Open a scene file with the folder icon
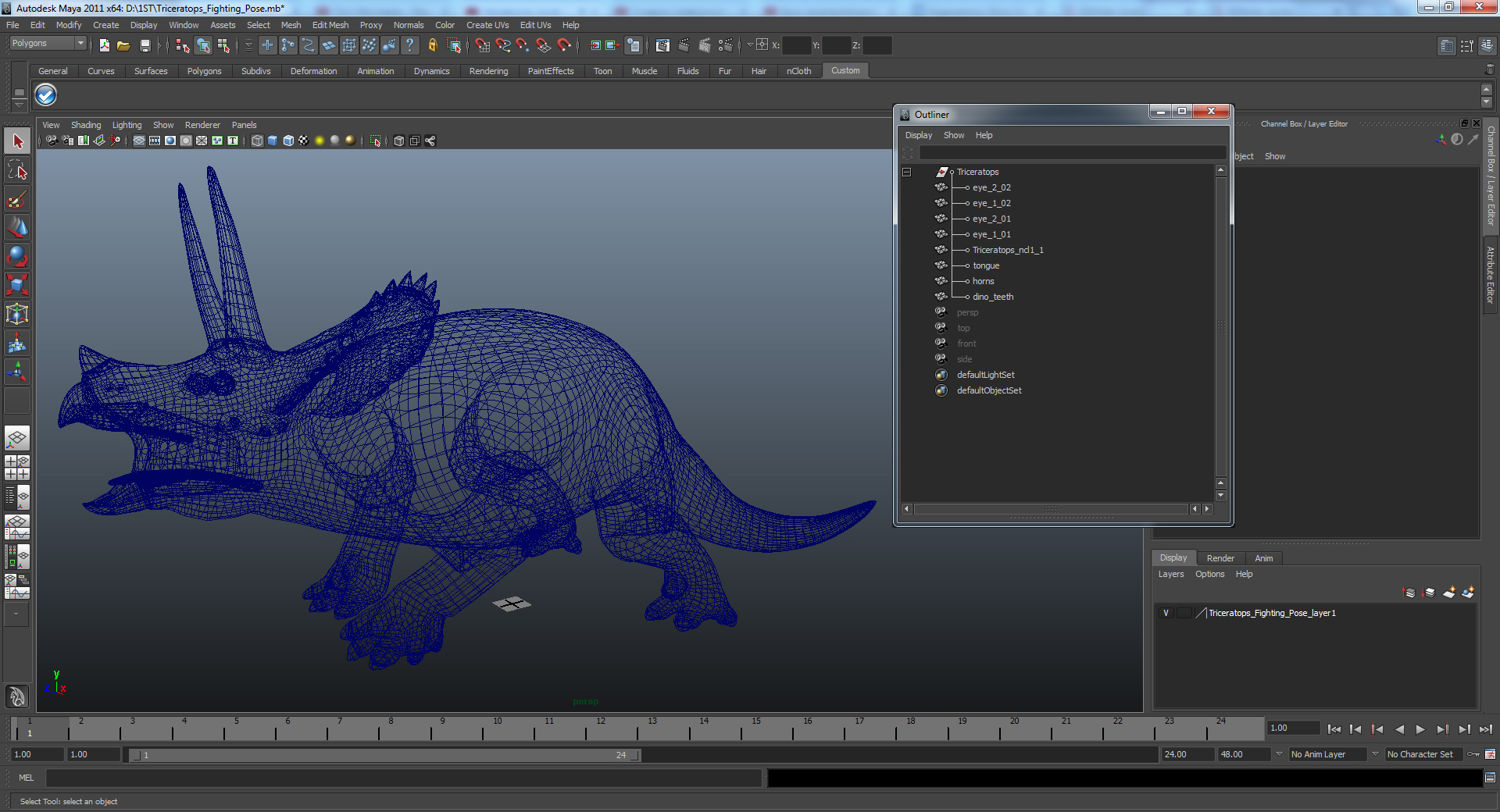The width and height of the screenshot is (1500, 812). pyautogui.click(x=123, y=45)
